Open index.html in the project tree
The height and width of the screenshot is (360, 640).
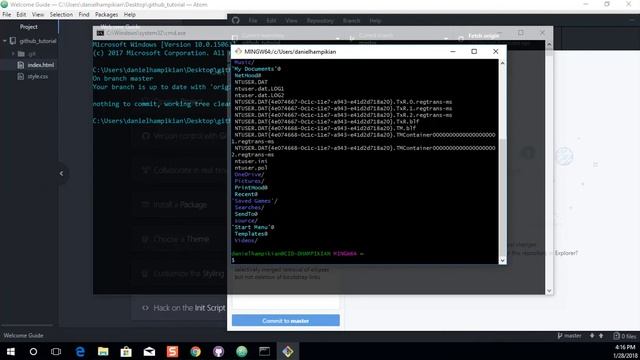41,65
